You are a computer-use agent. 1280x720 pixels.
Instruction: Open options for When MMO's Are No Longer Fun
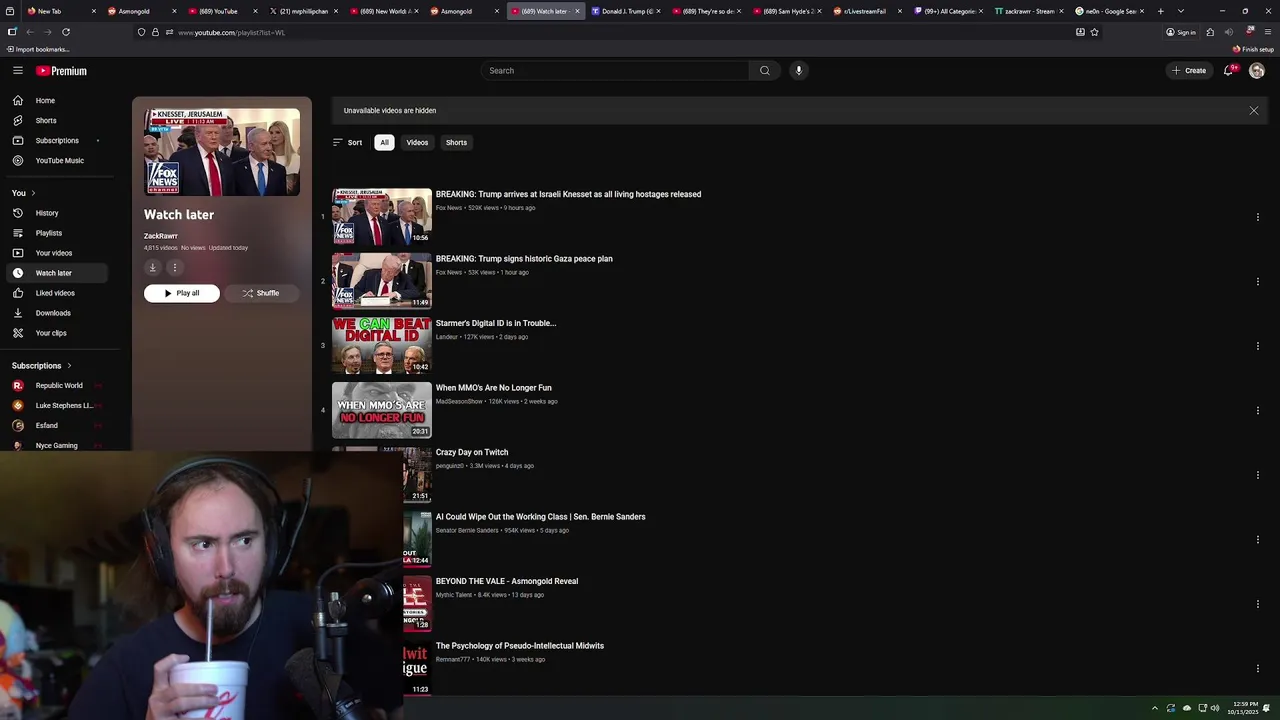point(1257,410)
